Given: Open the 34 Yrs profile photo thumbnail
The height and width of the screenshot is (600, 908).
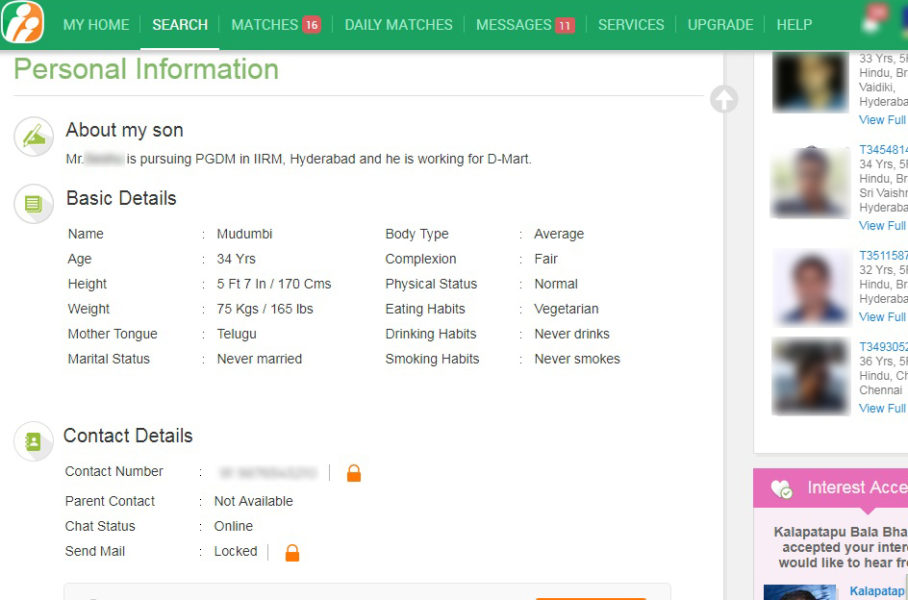Looking at the screenshot, I should coord(811,183).
